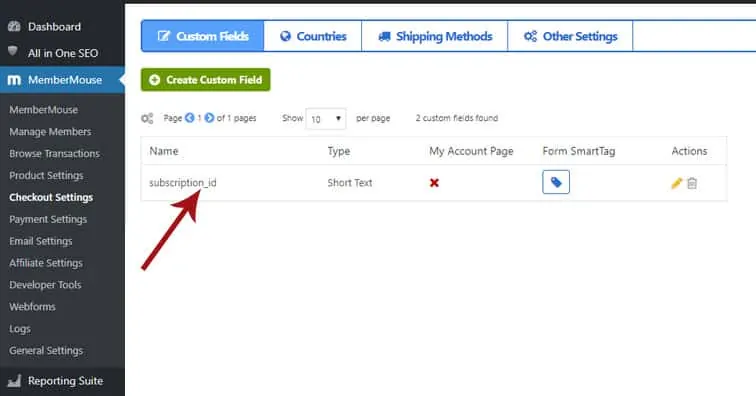Click the Create Custom Field button

(205, 80)
